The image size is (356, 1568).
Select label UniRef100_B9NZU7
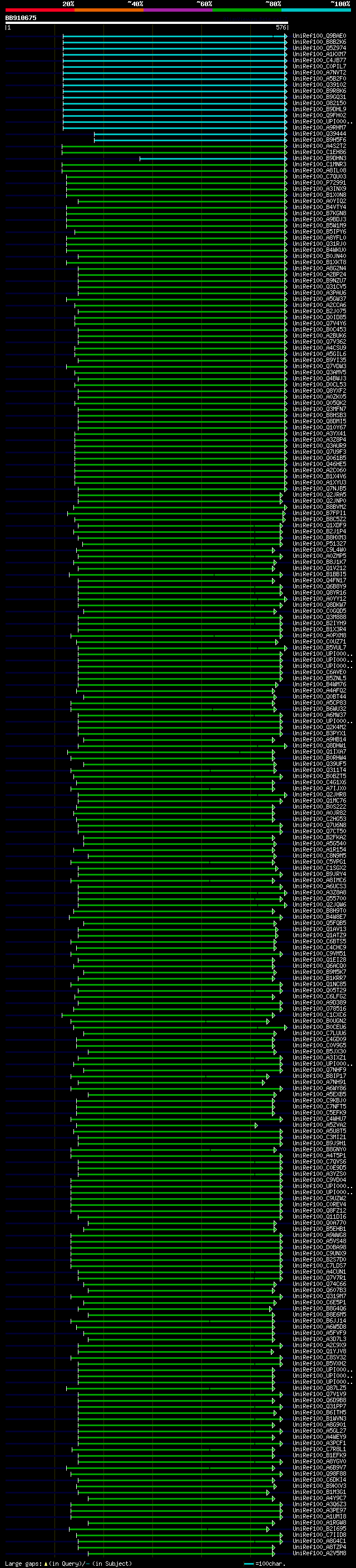point(319,280)
